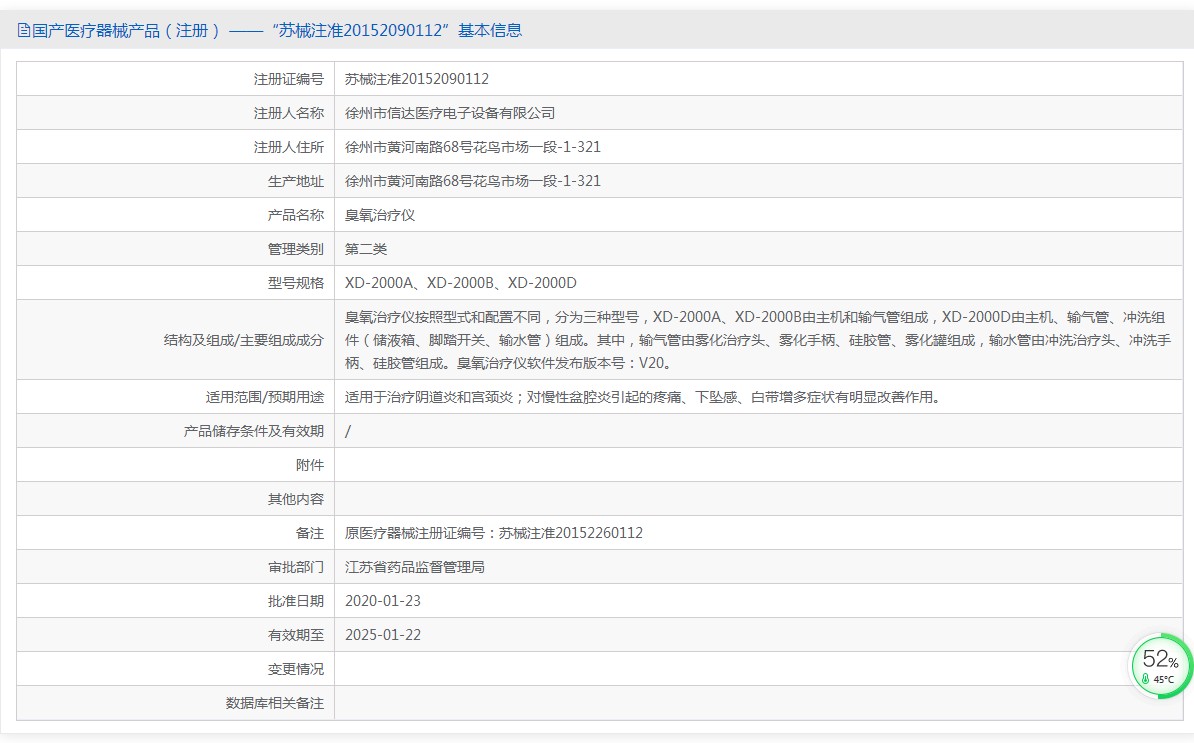Select registration number value 苏械注准20152090112
The image size is (1194, 743).
coord(417,79)
